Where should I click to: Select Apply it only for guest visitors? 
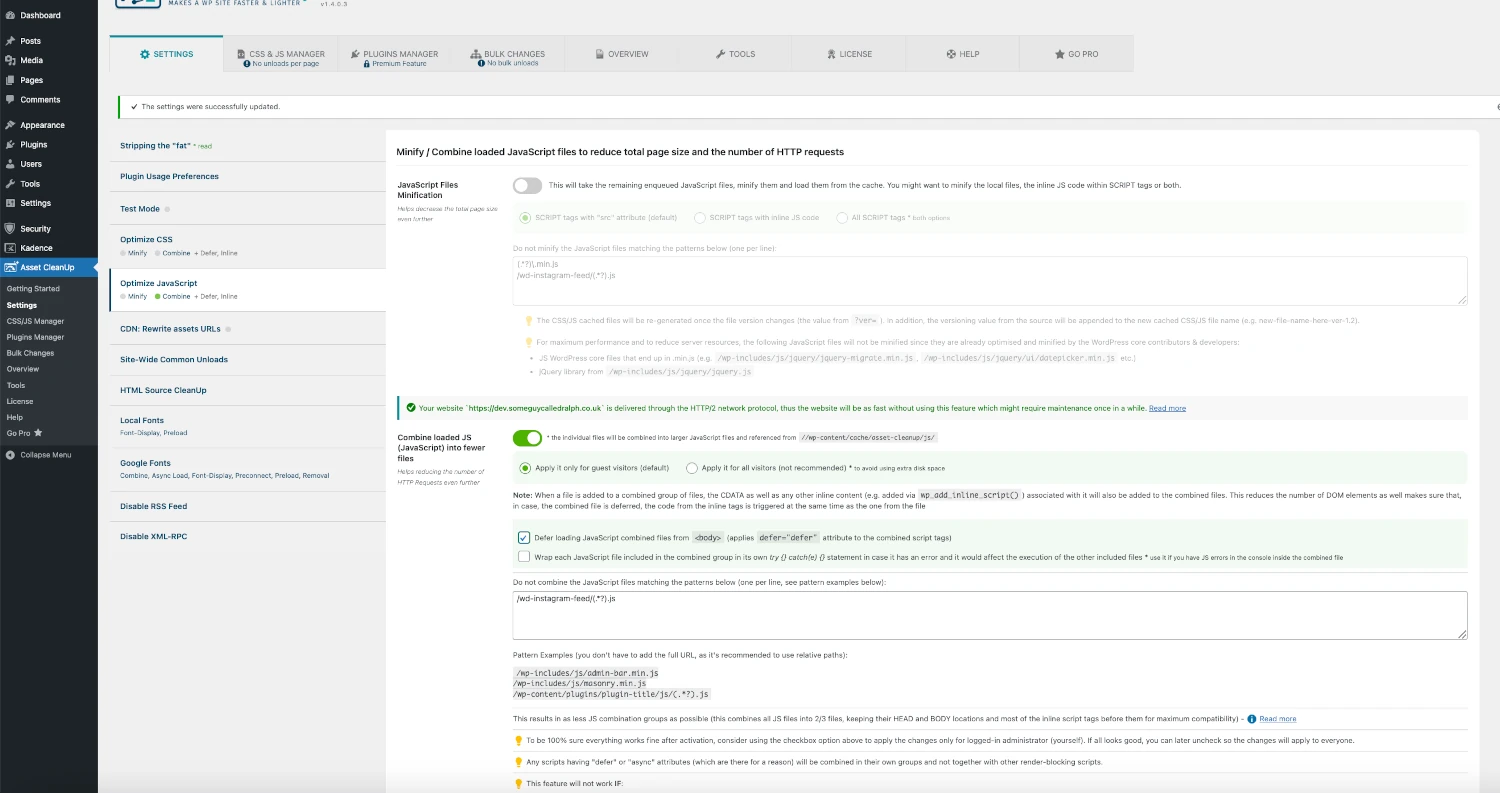point(525,468)
